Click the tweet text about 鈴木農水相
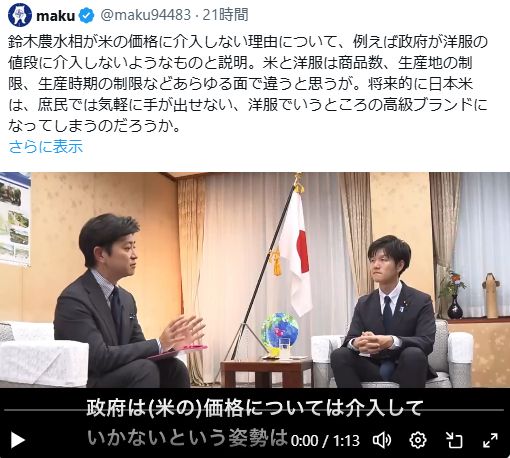This screenshot has height=458, width=510. click(x=248, y=84)
